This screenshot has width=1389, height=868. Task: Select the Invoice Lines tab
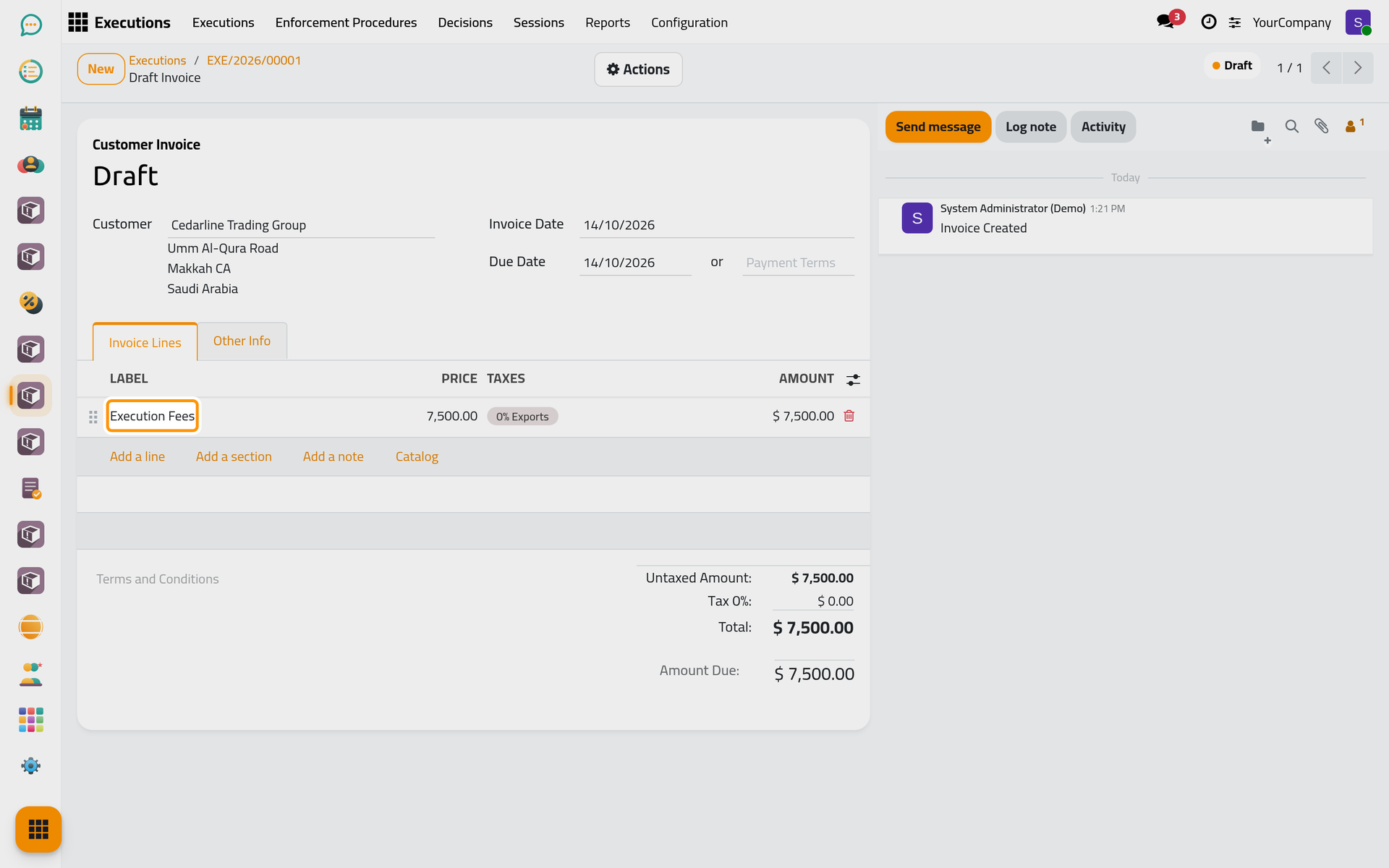tap(145, 342)
